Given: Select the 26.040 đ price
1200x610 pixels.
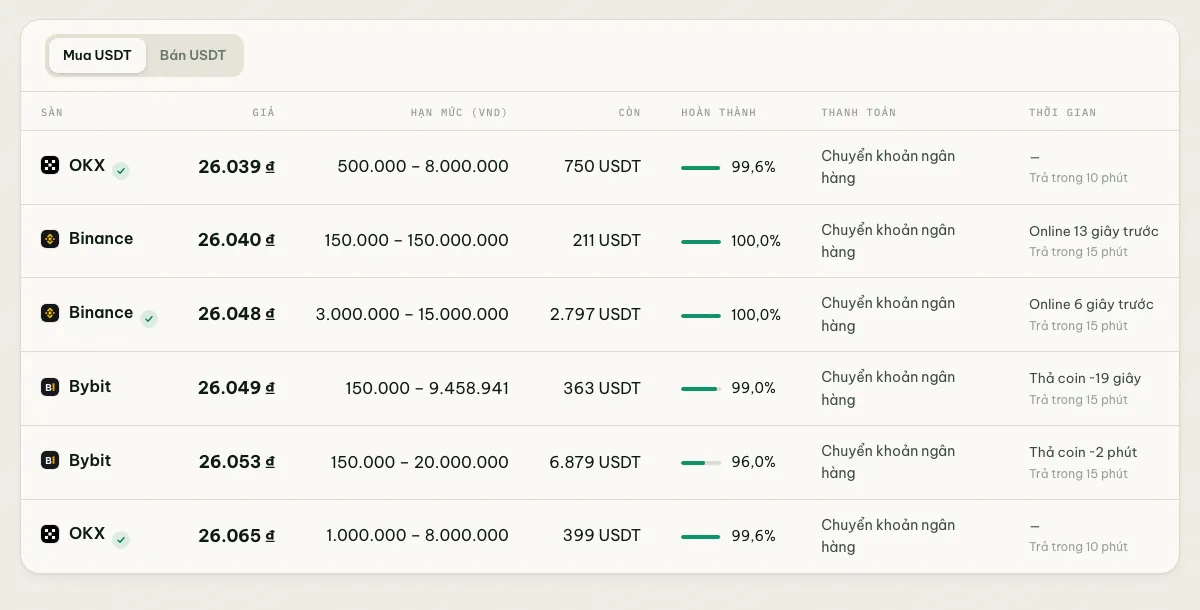Looking at the screenshot, I should click(236, 241).
